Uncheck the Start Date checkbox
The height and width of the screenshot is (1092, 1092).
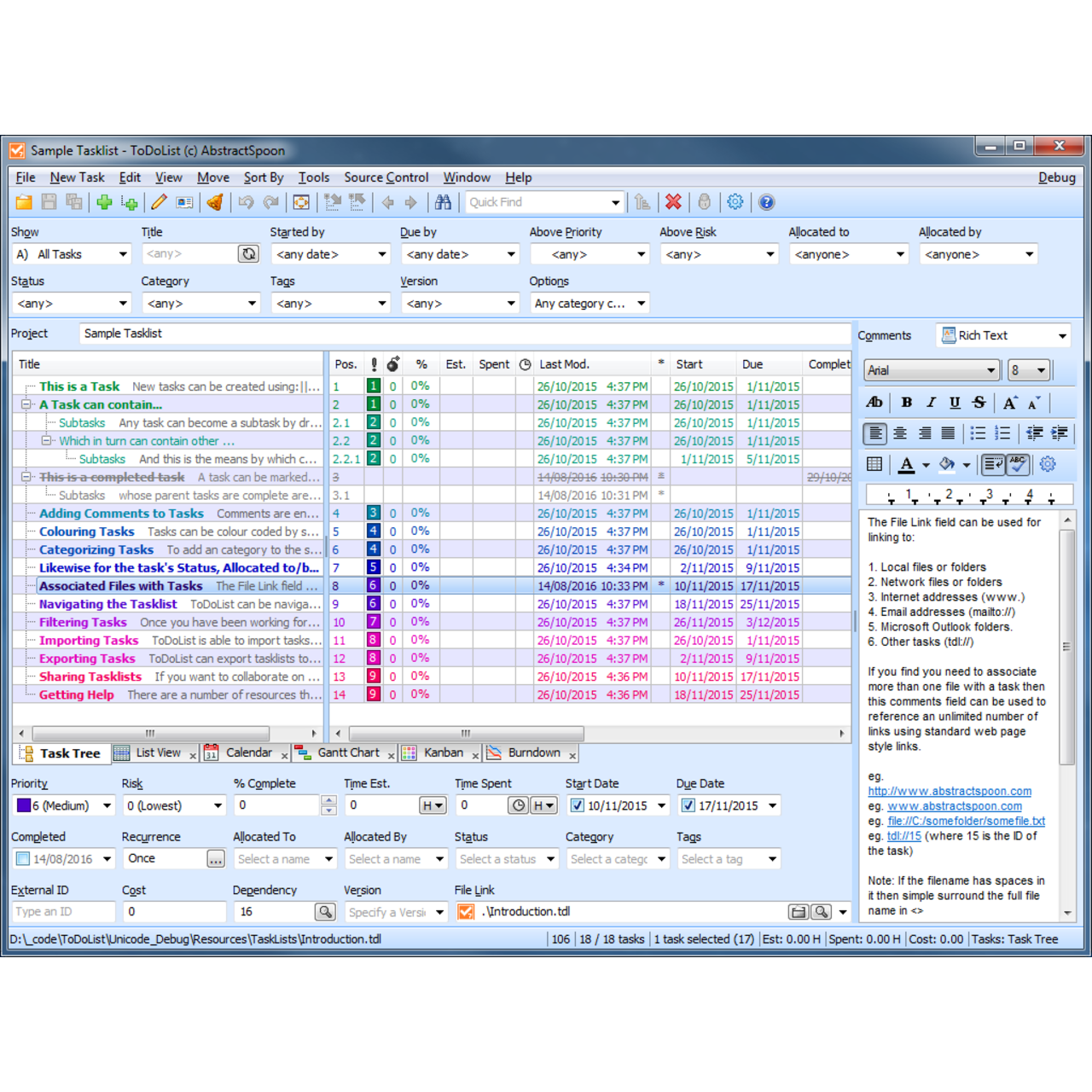pyautogui.click(x=578, y=805)
